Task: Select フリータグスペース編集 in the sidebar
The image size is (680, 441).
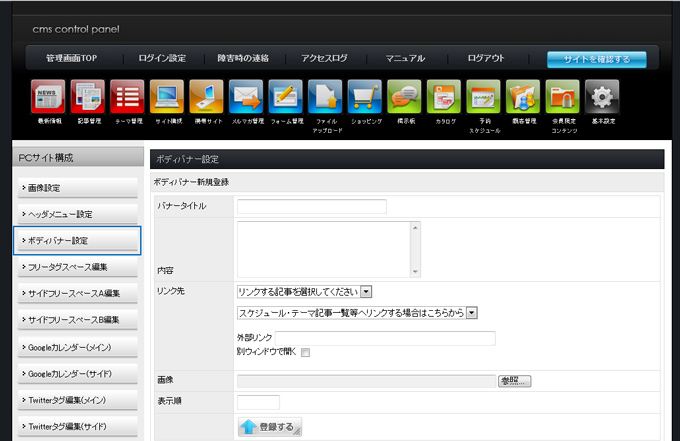Action: coord(78,267)
